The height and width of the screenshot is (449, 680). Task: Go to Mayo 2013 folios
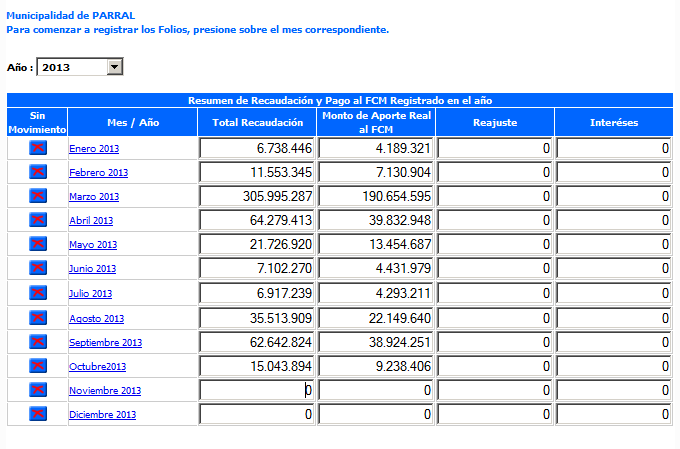[93, 244]
